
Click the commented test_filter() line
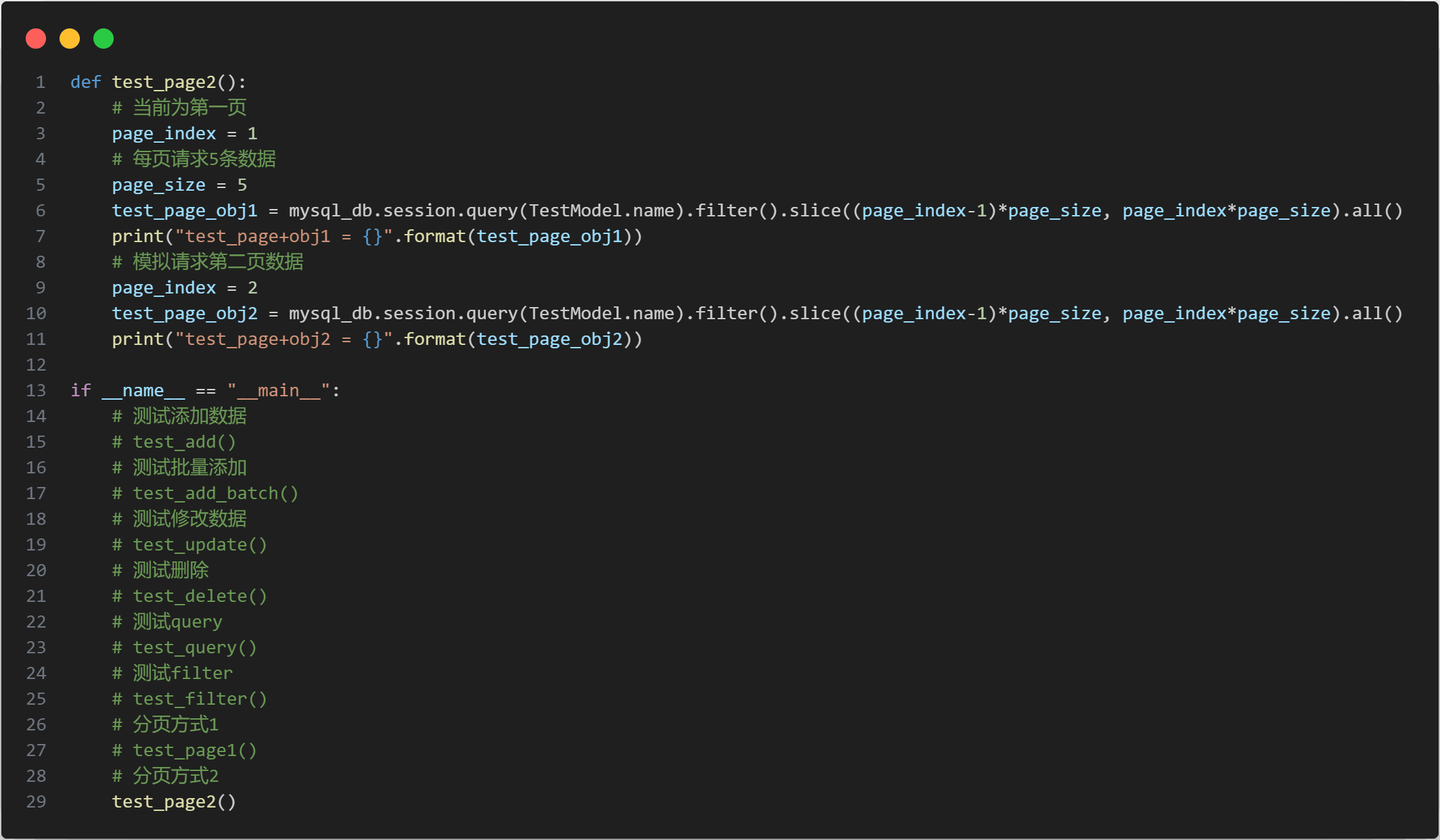(189, 699)
